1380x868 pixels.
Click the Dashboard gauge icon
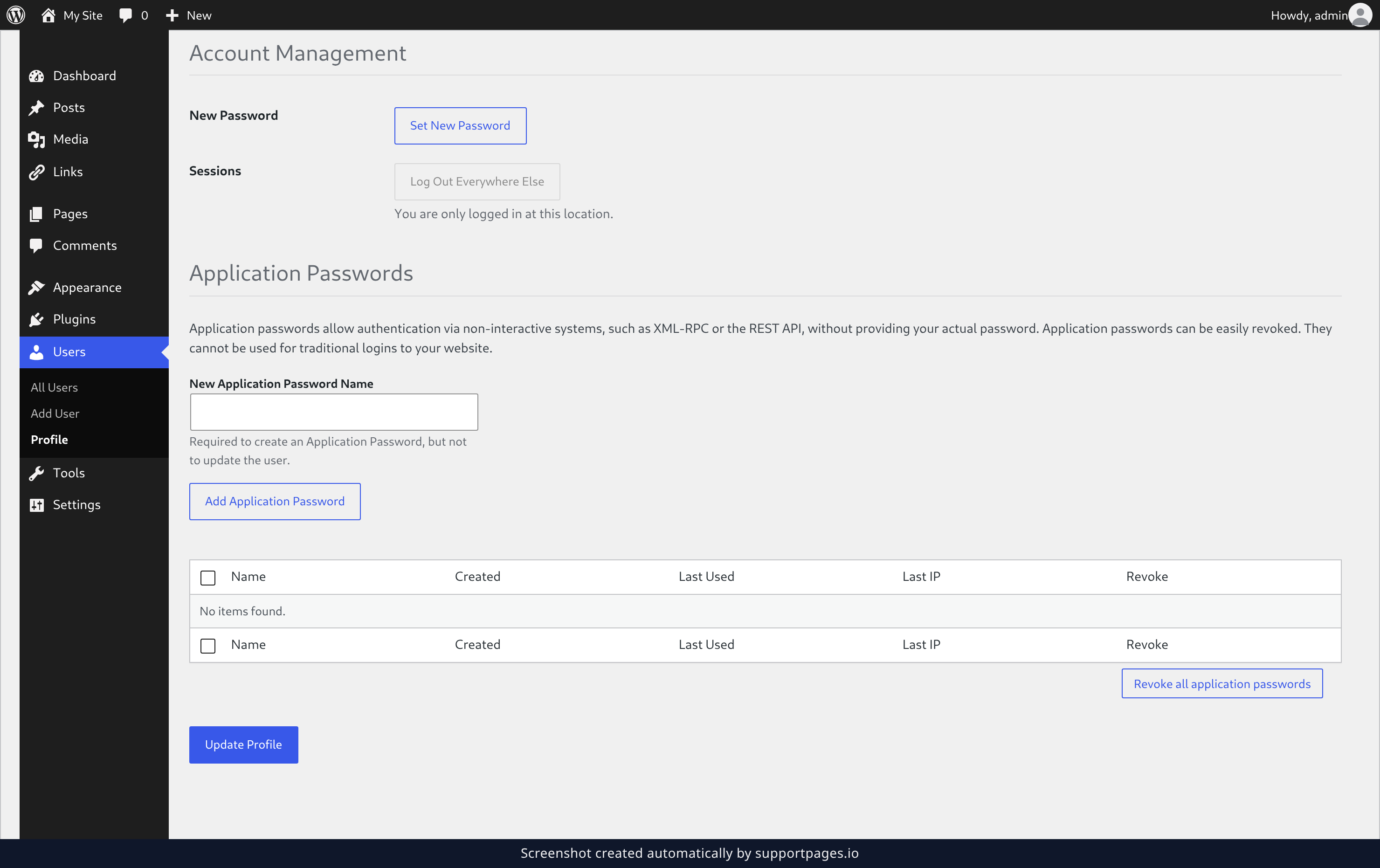(37, 76)
